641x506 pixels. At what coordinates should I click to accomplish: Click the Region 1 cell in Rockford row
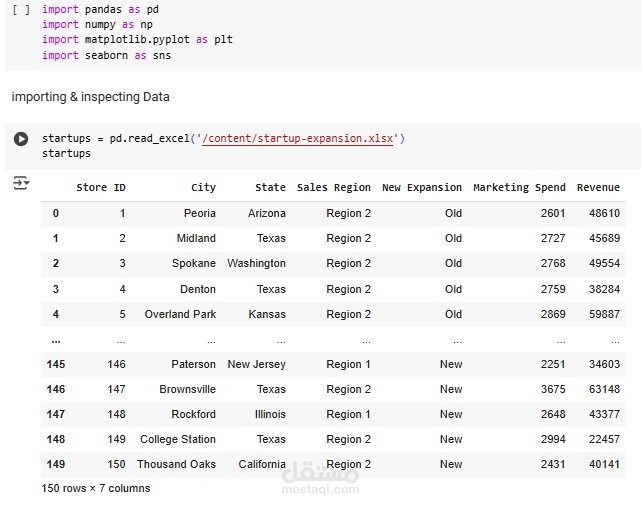(348, 414)
